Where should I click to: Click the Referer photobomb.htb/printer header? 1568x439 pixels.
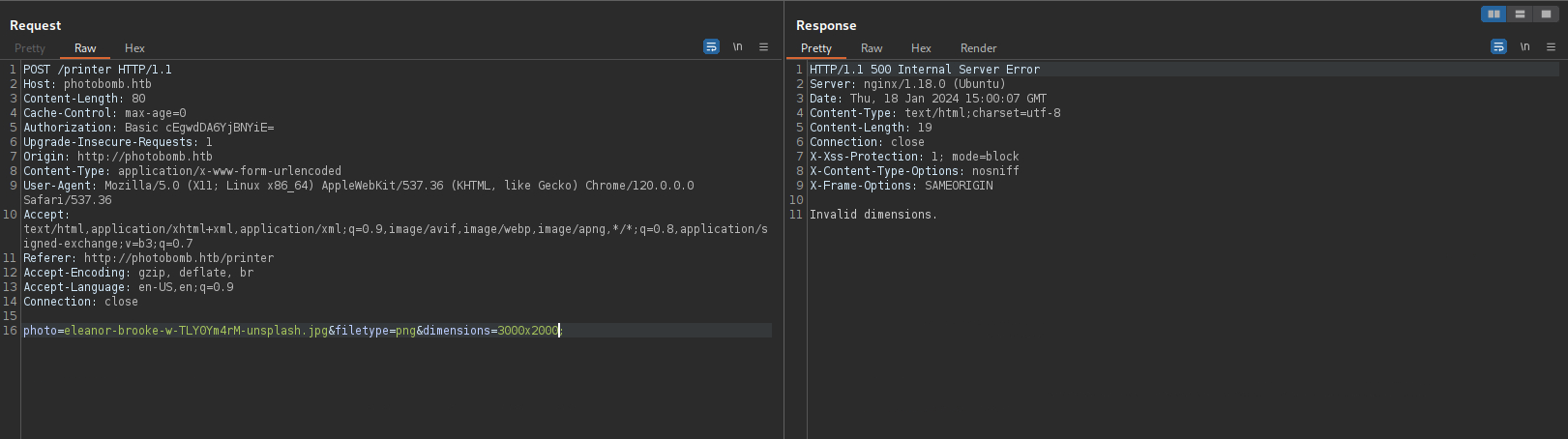pos(148,258)
